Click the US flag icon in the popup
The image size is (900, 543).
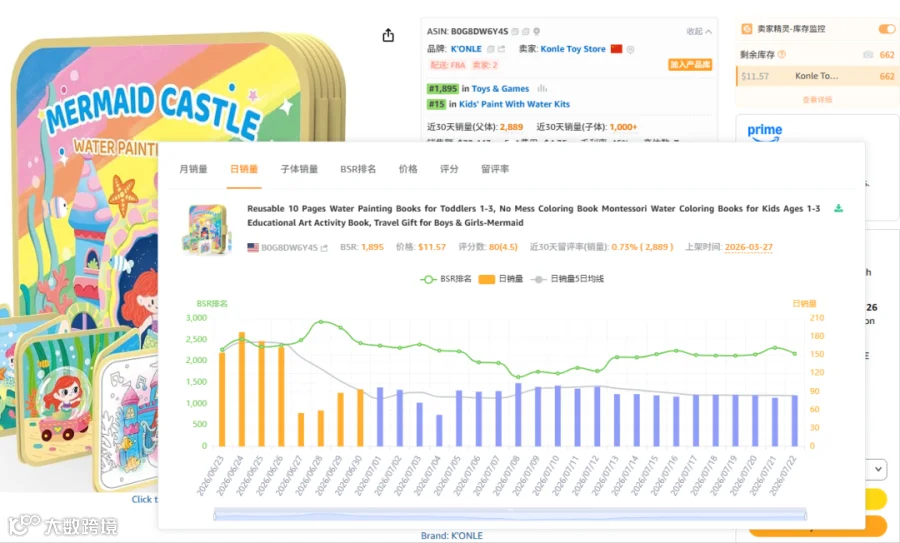[x=253, y=247]
